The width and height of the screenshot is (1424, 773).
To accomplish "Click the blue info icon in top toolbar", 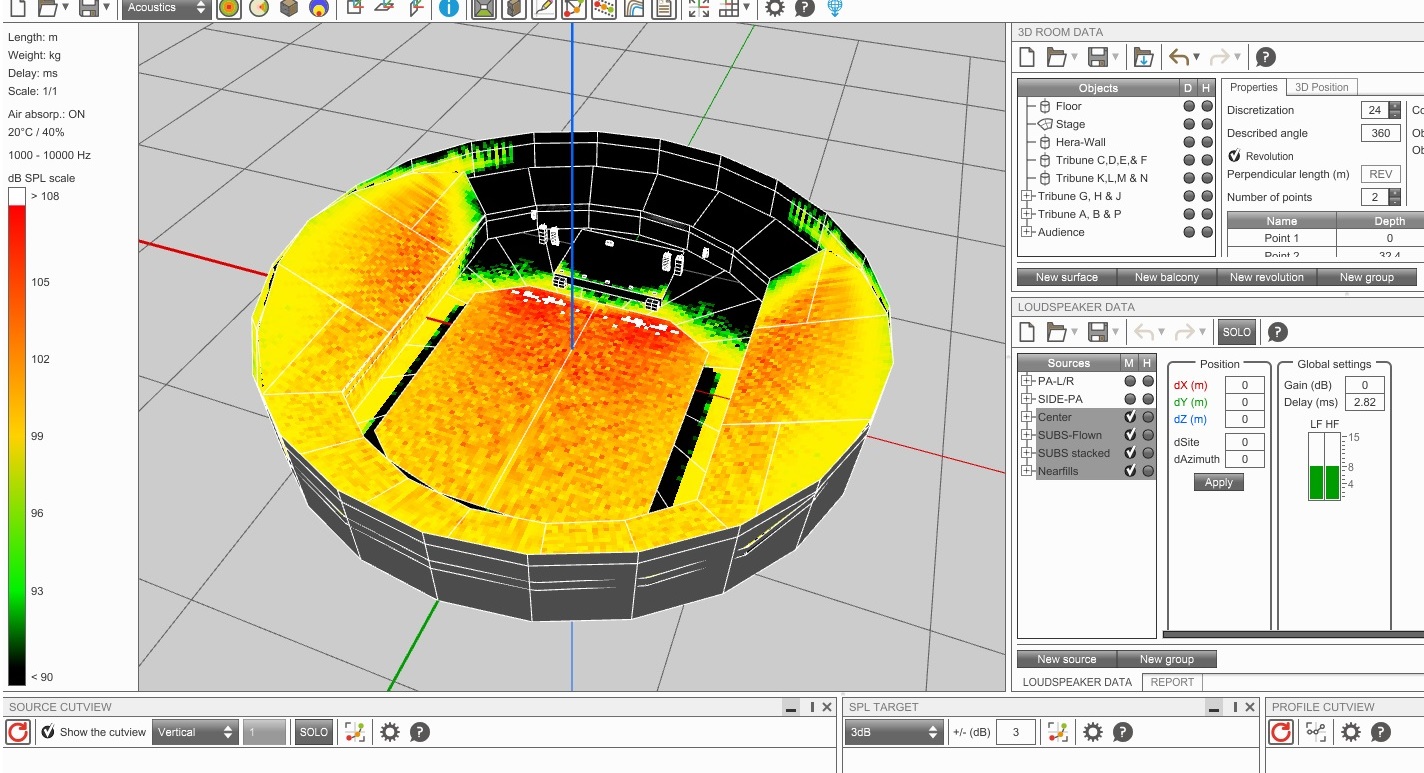I will tap(448, 8).
